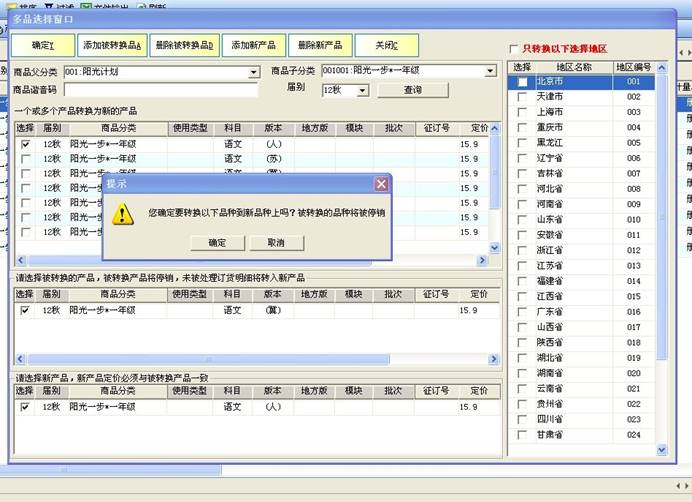Close the 提示 dialog with its X

(x=380, y=184)
